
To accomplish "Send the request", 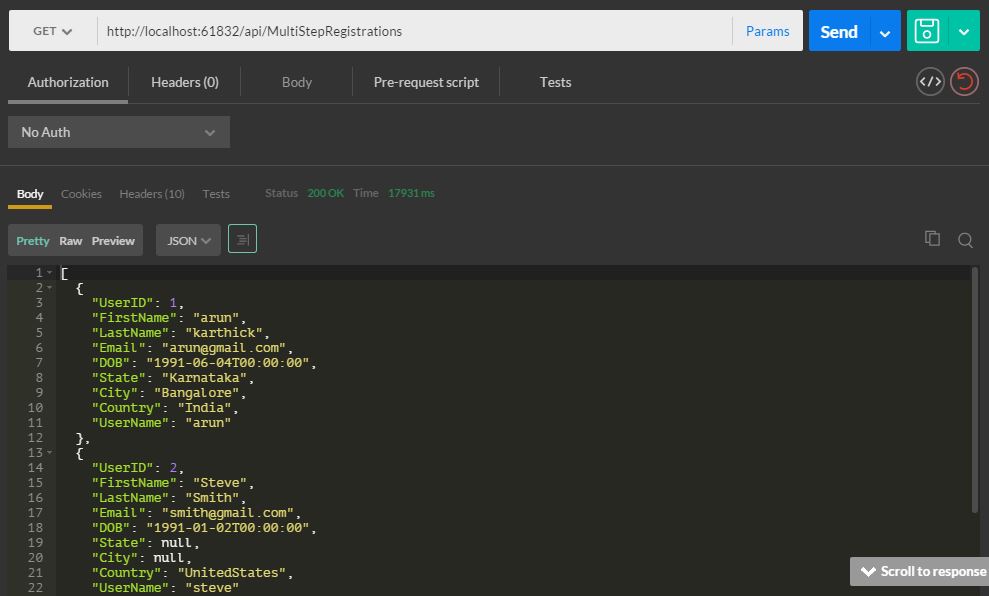I will pos(839,31).
